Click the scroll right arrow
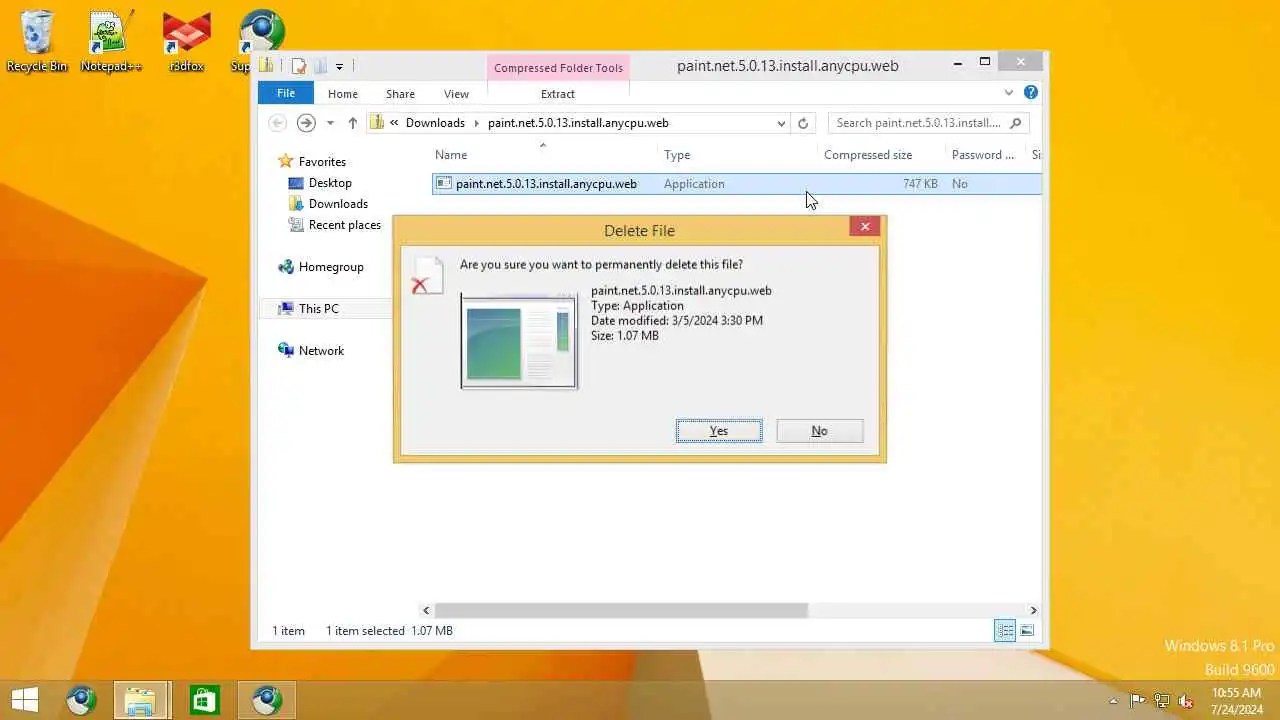Screen dimensions: 1280x720 pos(1033,610)
